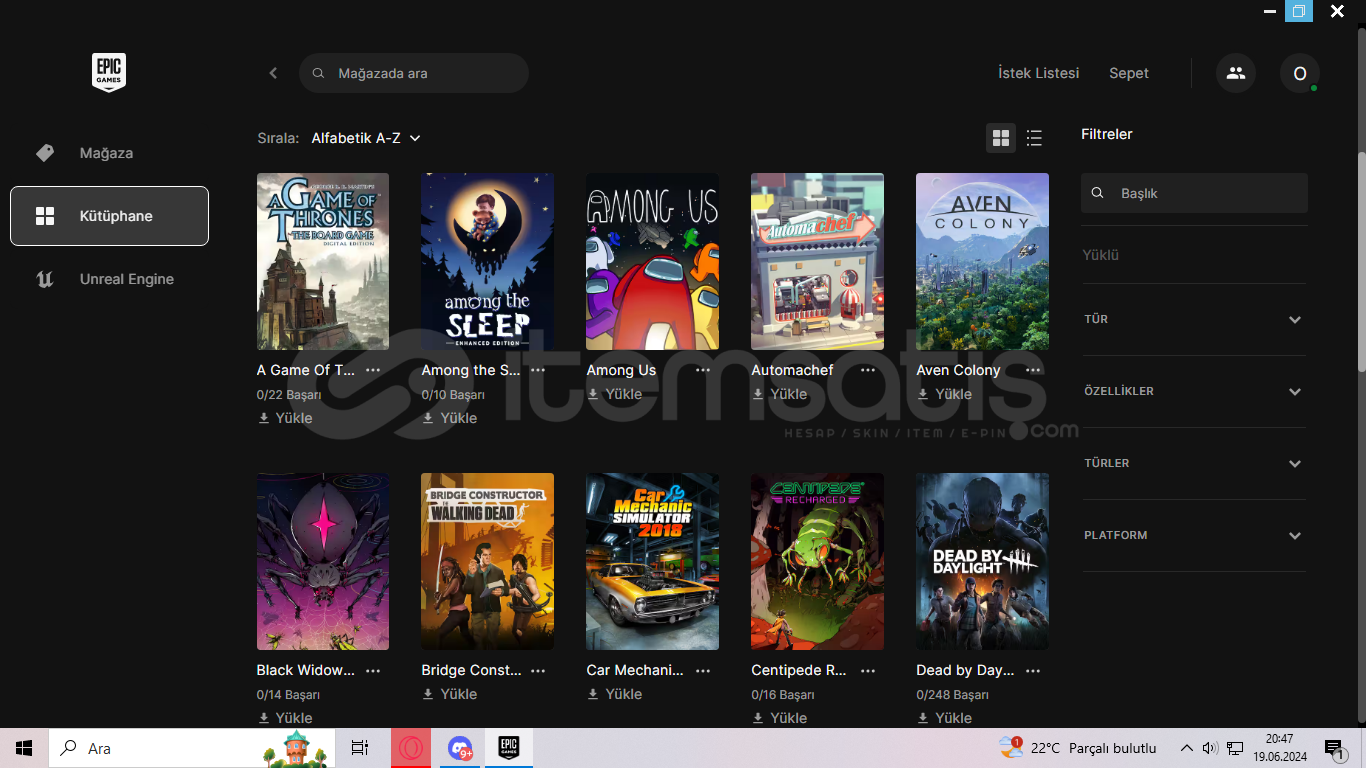Open the three-dot menu for Dead by Daylight
This screenshot has height=768, width=1366.
tap(1033, 670)
